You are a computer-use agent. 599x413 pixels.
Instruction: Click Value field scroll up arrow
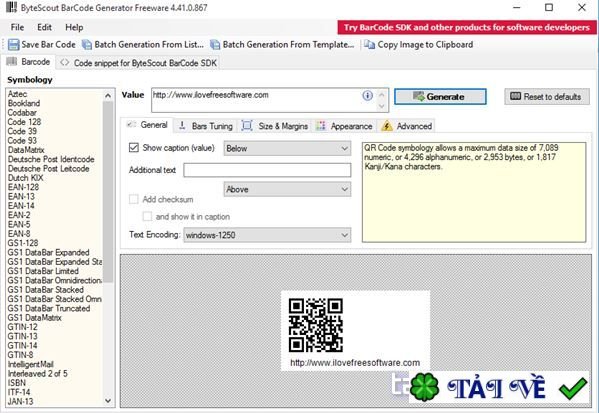pos(381,94)
